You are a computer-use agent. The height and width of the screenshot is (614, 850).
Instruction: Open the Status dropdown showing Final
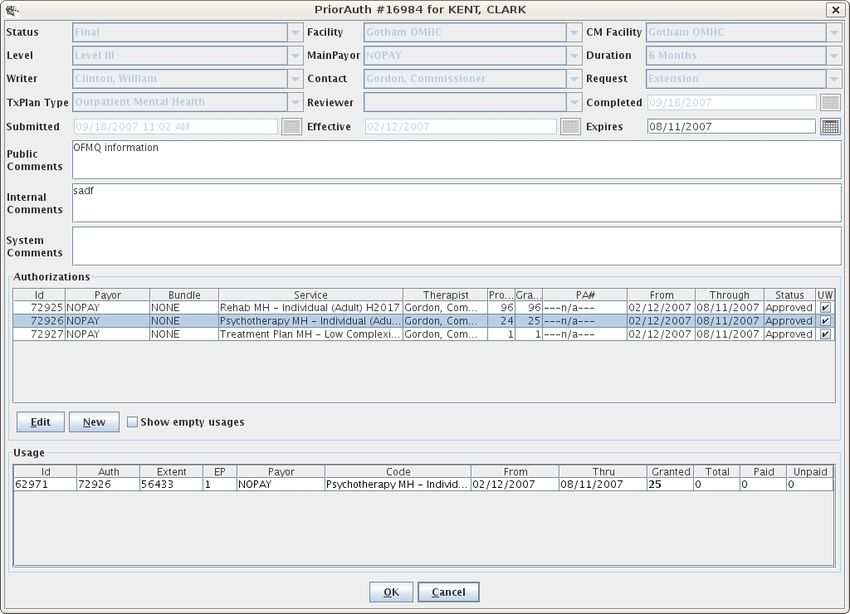click(295, 32)
